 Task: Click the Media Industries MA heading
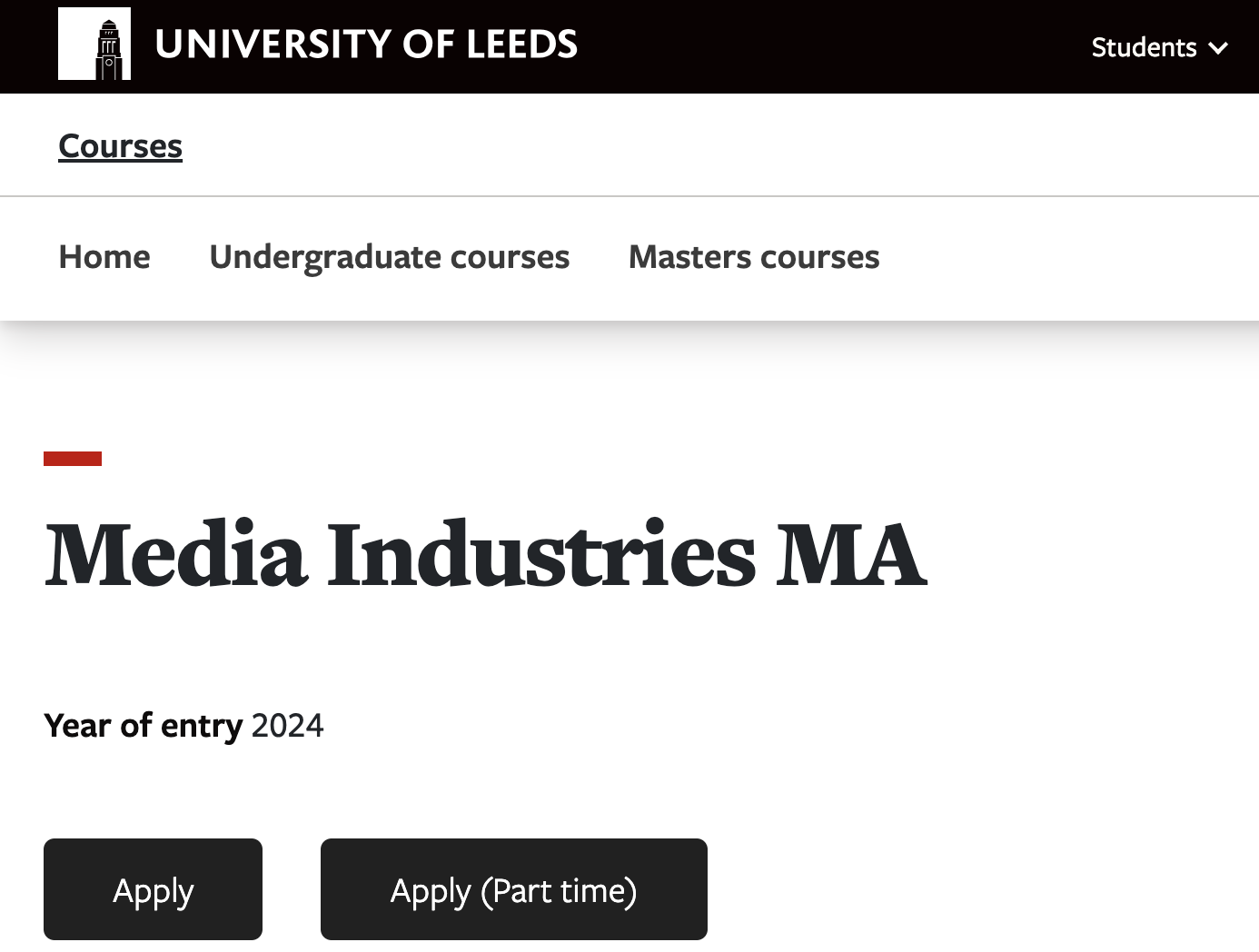pos(485,554)
